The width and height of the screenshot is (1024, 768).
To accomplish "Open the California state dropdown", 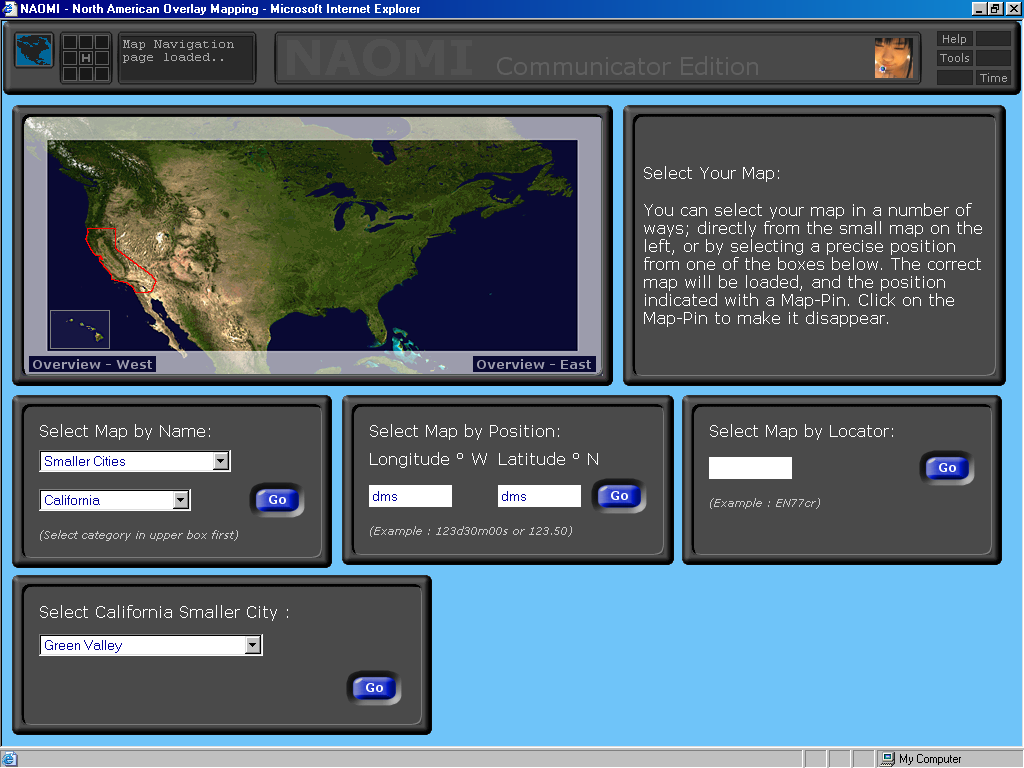I will (115, 500).
